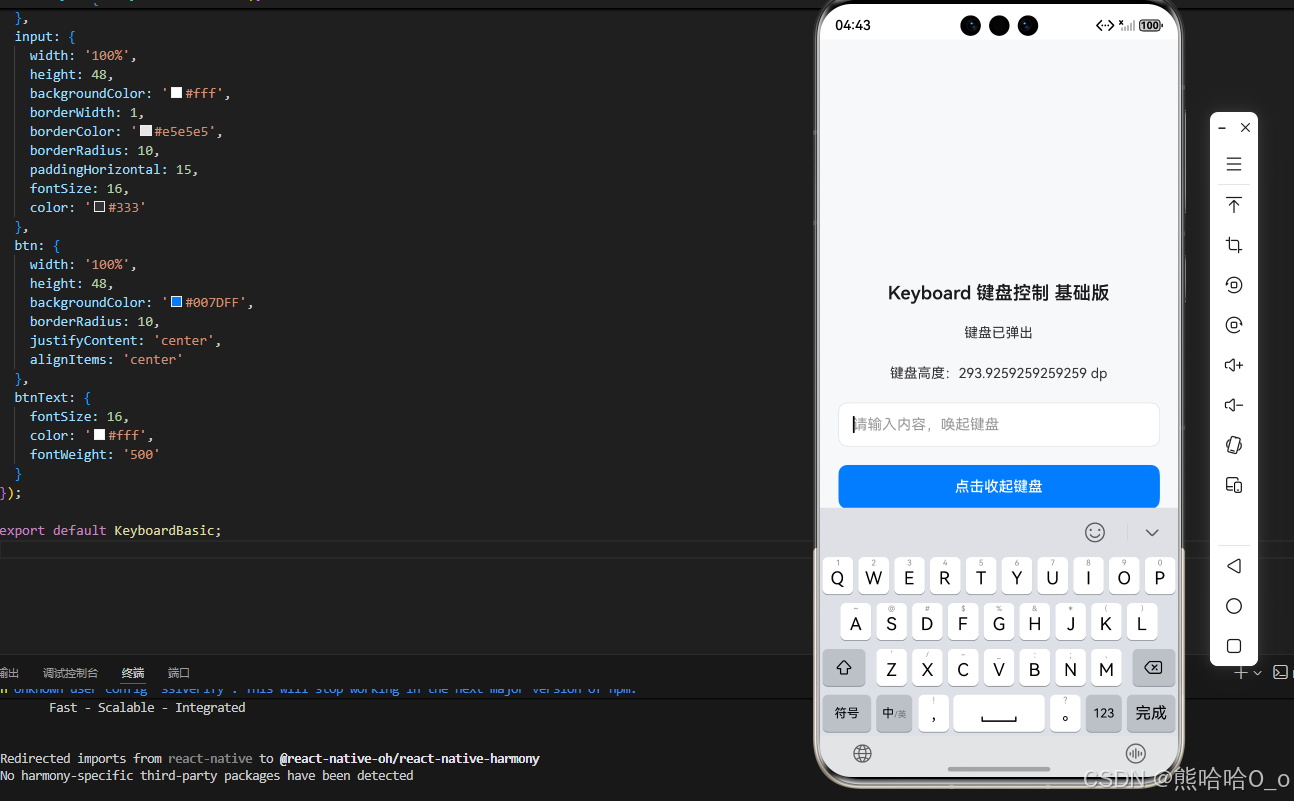Switch to the 端口 ports tab
Image resolution: width=1294 pixels, height=801 pixels.
click(x=179, y=673)
